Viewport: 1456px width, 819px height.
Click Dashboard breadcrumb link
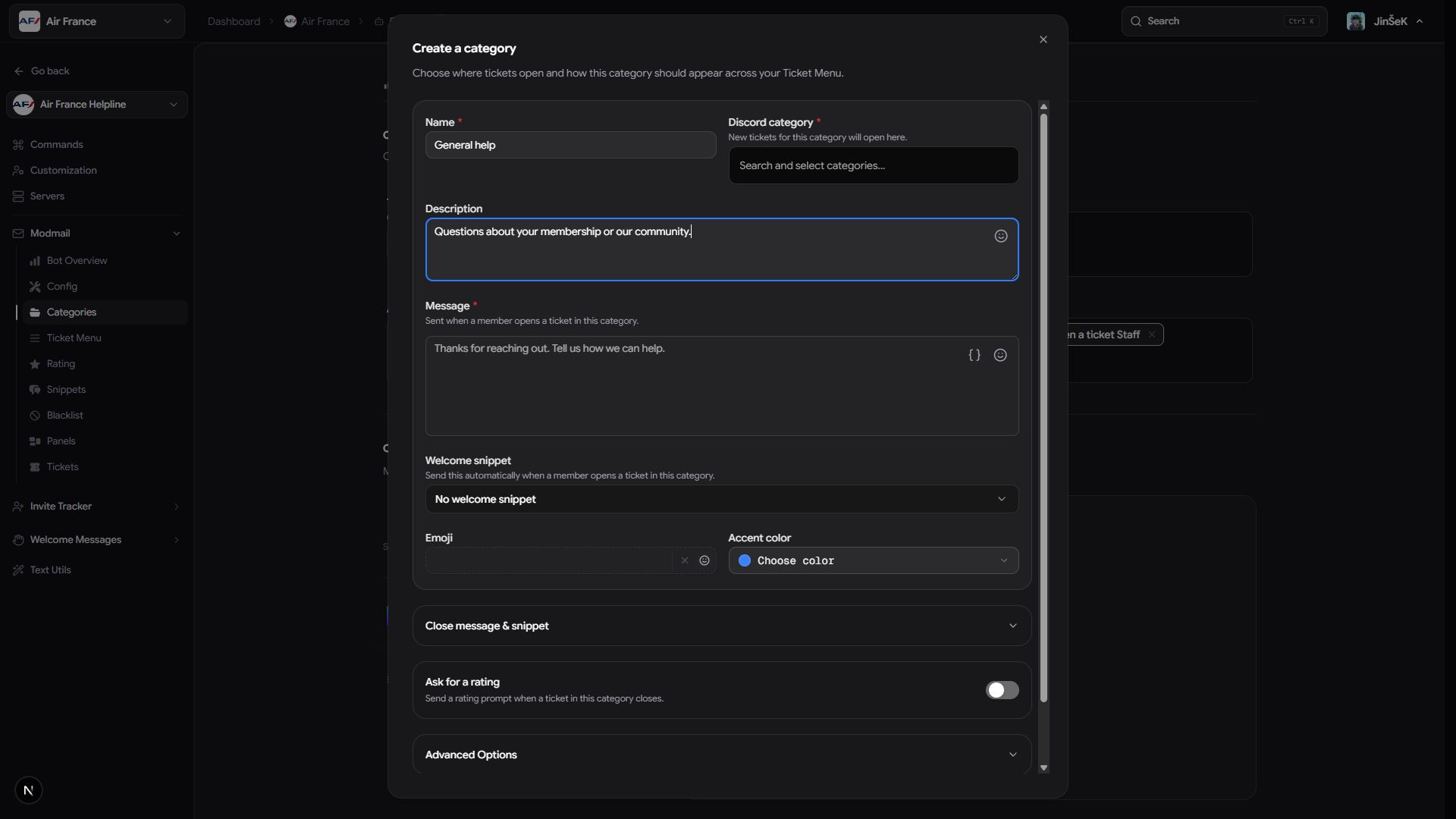[x=234, y=21]
